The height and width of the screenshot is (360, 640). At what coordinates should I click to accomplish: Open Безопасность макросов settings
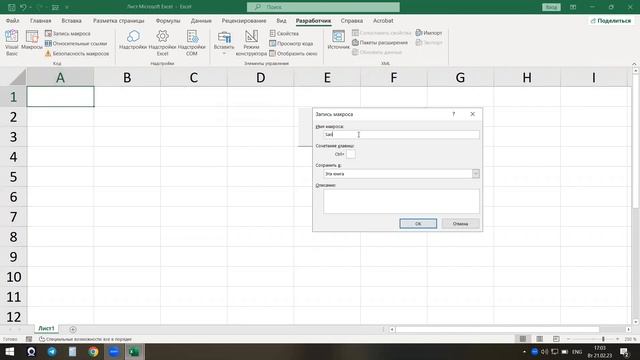(77, 53)
